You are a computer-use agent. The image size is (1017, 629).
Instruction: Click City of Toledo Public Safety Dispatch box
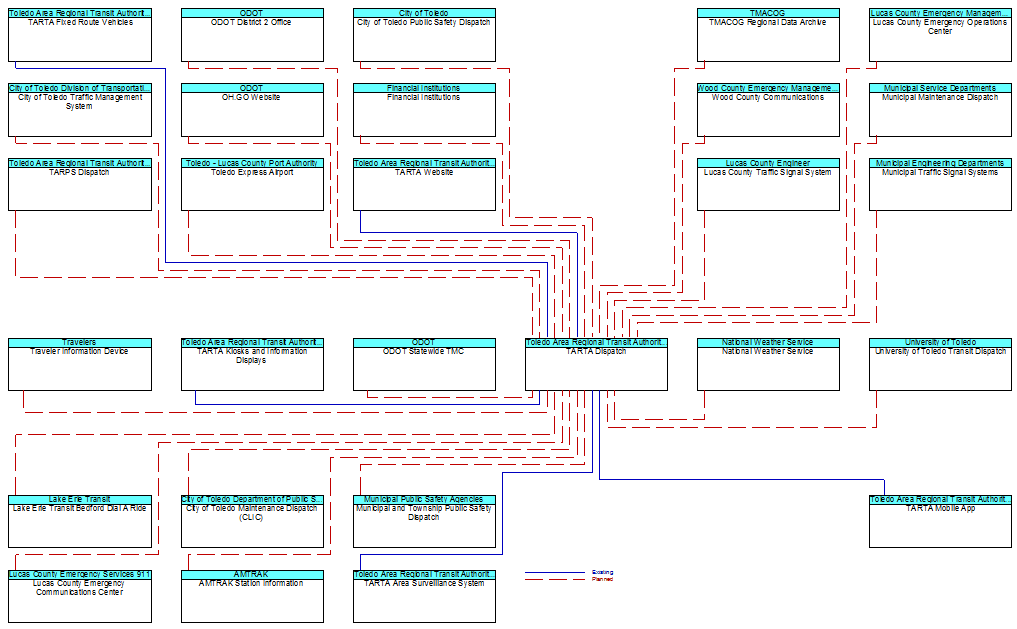[x=424, y=35]
